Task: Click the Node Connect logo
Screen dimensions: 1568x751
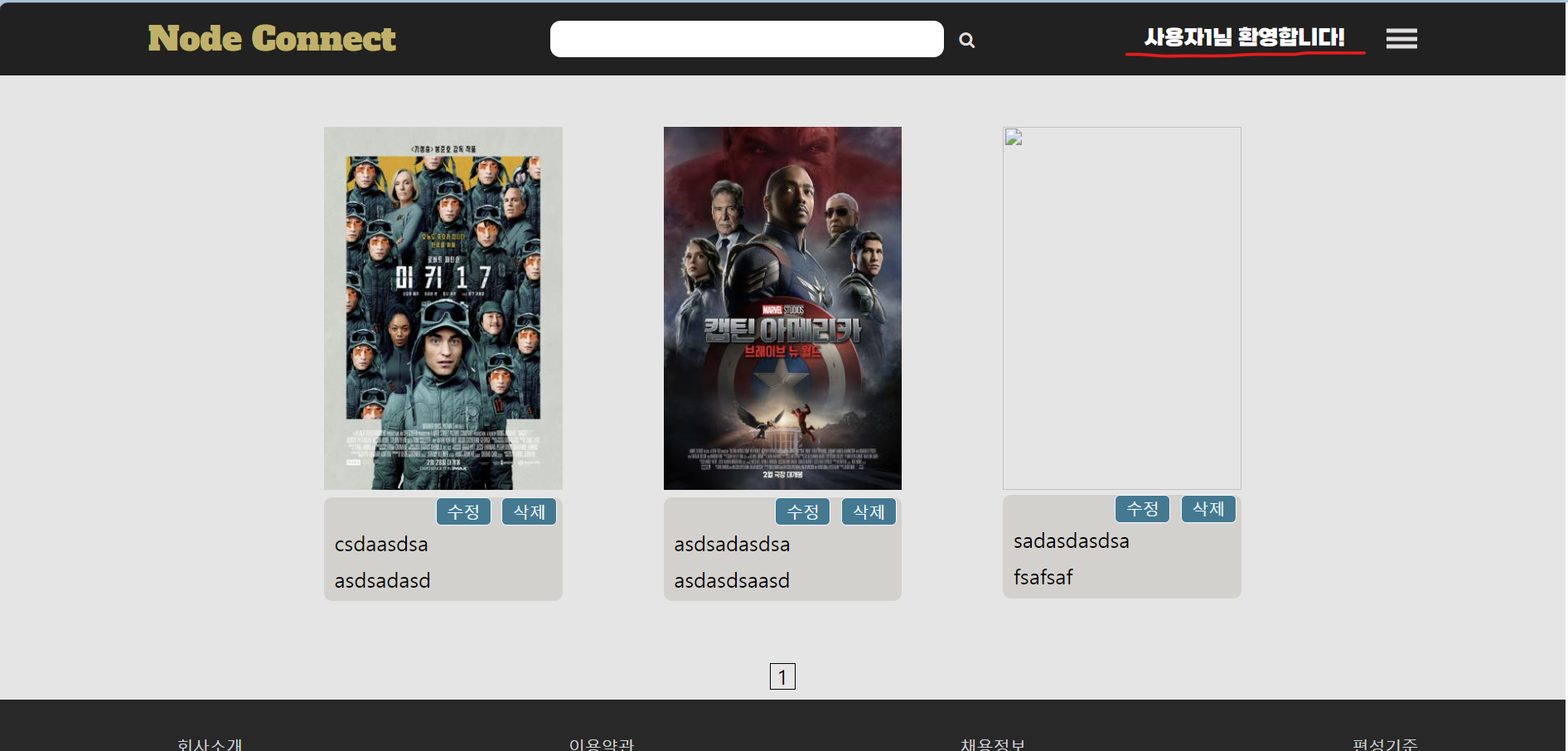Action: point(272,38)
